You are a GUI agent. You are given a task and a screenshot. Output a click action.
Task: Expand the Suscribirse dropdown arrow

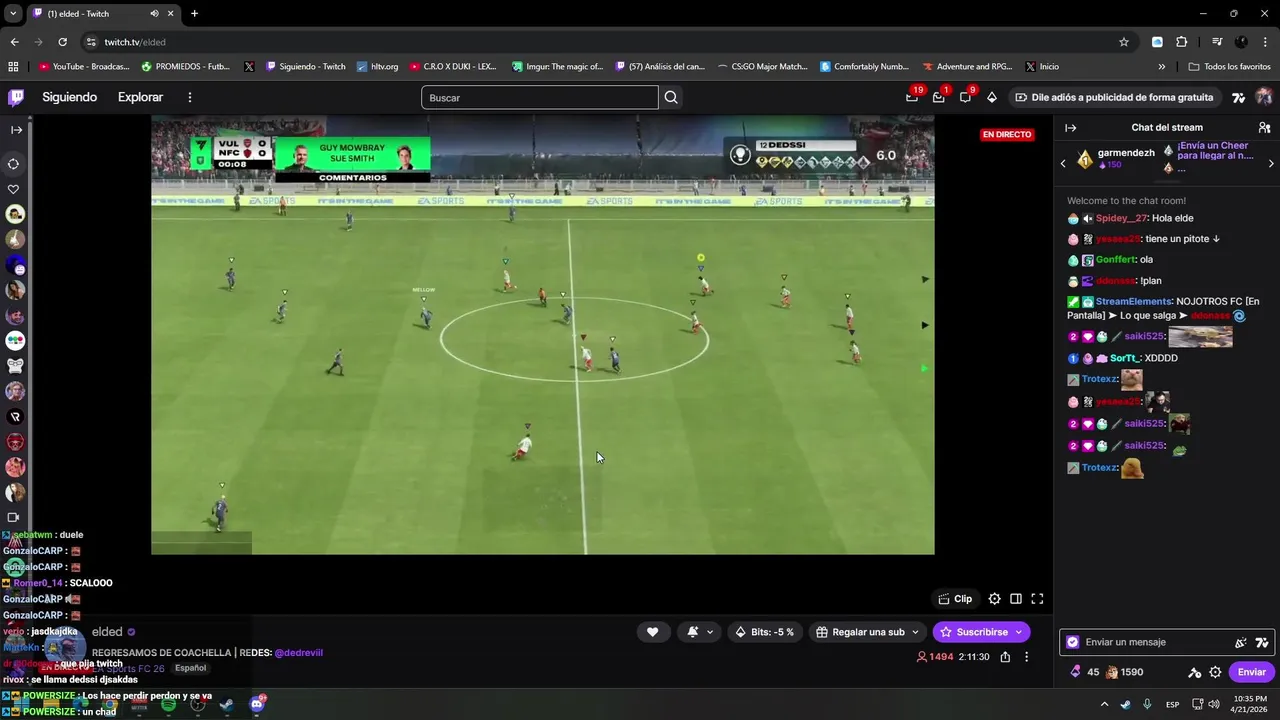click(1019, 632)
